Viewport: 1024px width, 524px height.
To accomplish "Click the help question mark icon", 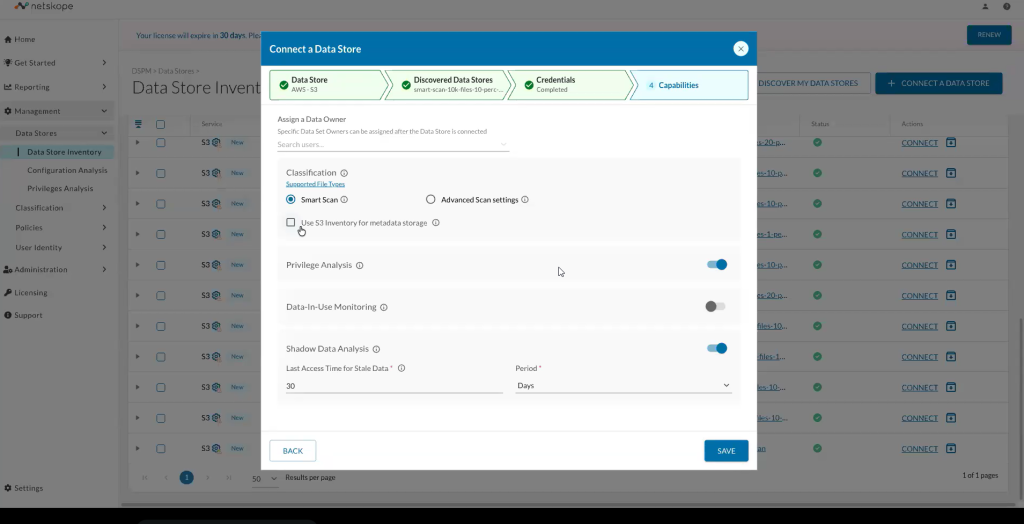I will point(1006,7).
